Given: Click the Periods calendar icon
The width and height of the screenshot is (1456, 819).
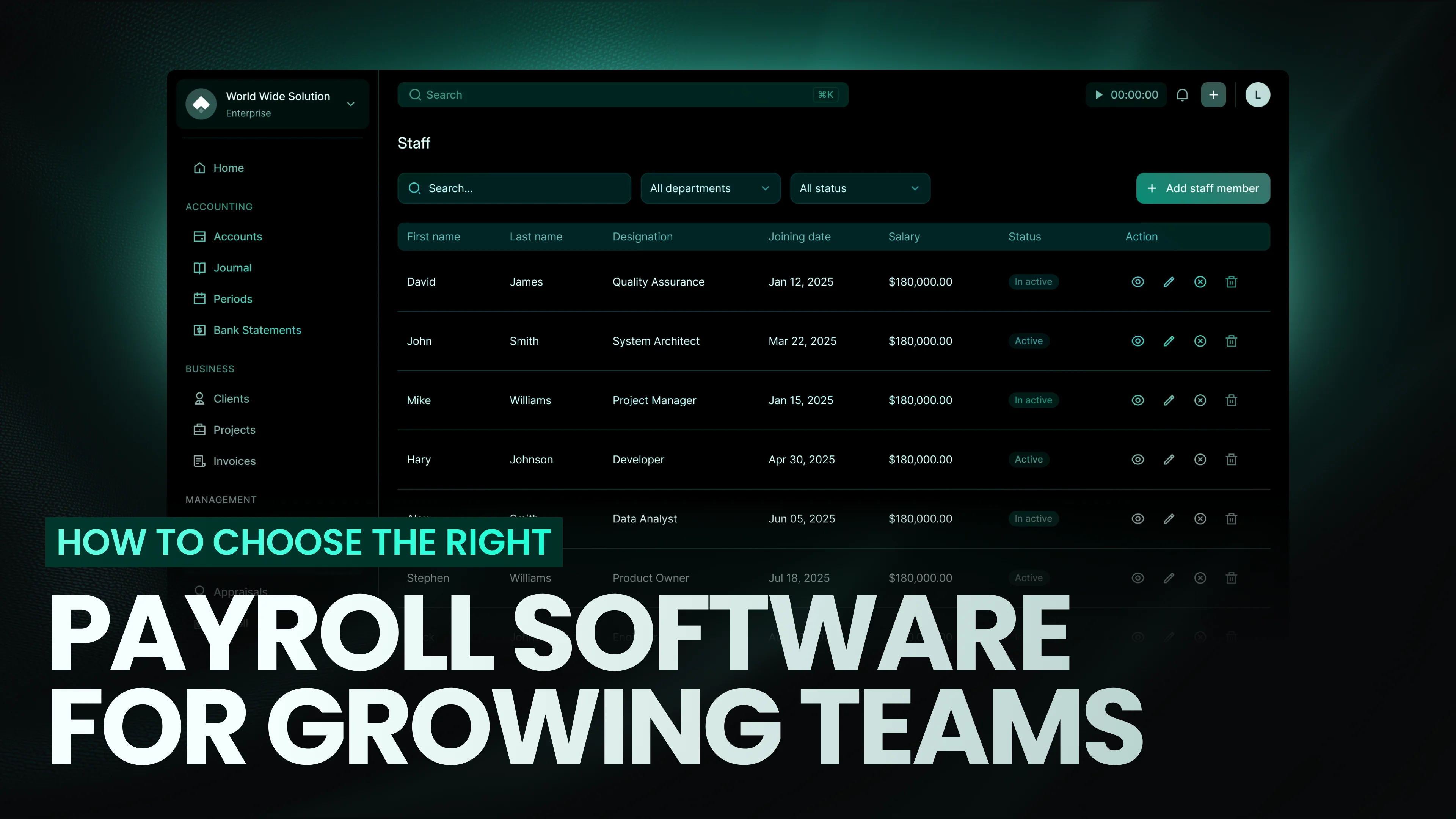Looking at the screenshot, I should [199, 298].
